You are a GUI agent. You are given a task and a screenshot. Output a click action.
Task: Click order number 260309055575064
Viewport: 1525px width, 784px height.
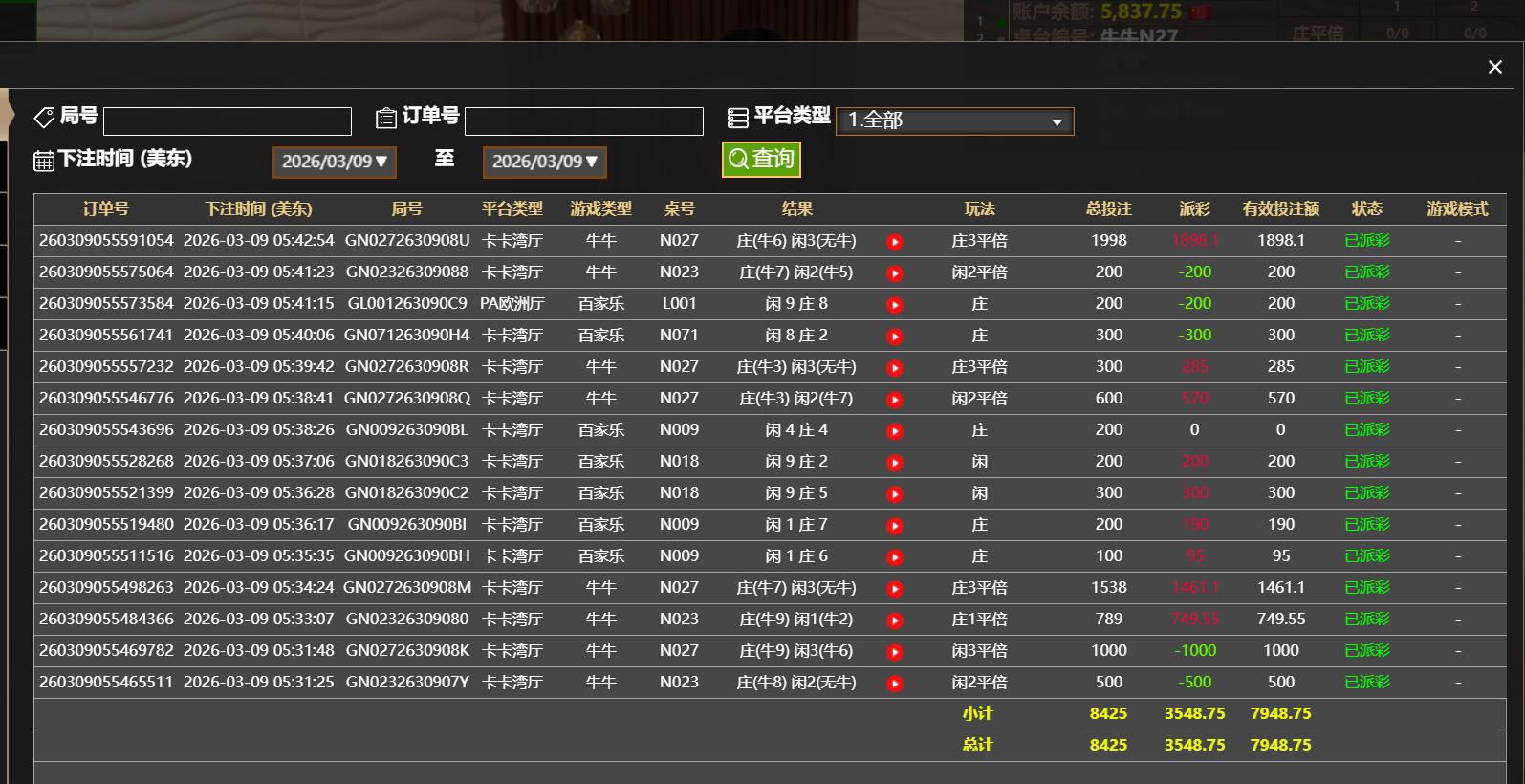pyautogui.click(x=106, y=272)
